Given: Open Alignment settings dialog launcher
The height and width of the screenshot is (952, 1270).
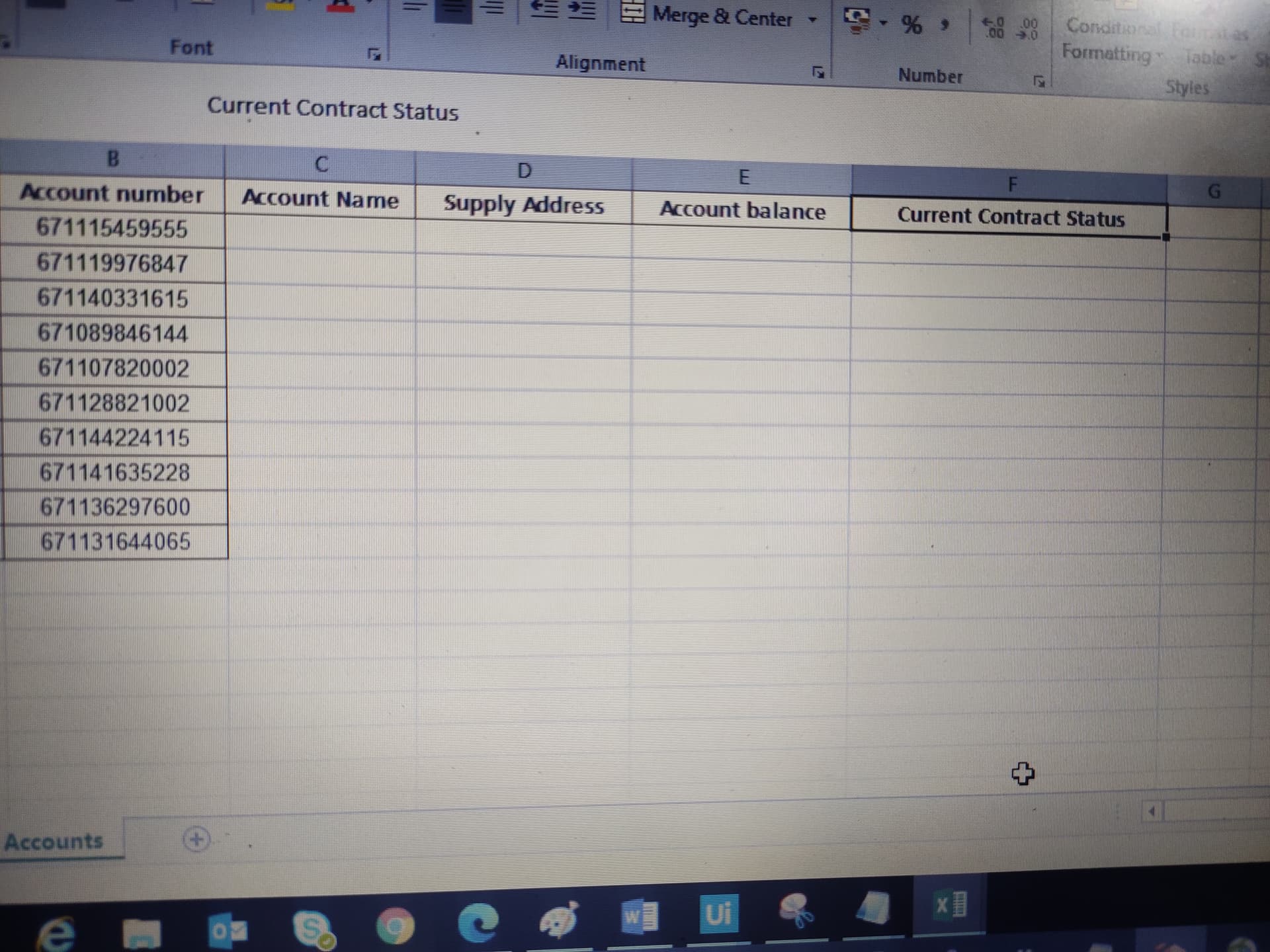Looking at the screenshot, I should tap(818, 71).
